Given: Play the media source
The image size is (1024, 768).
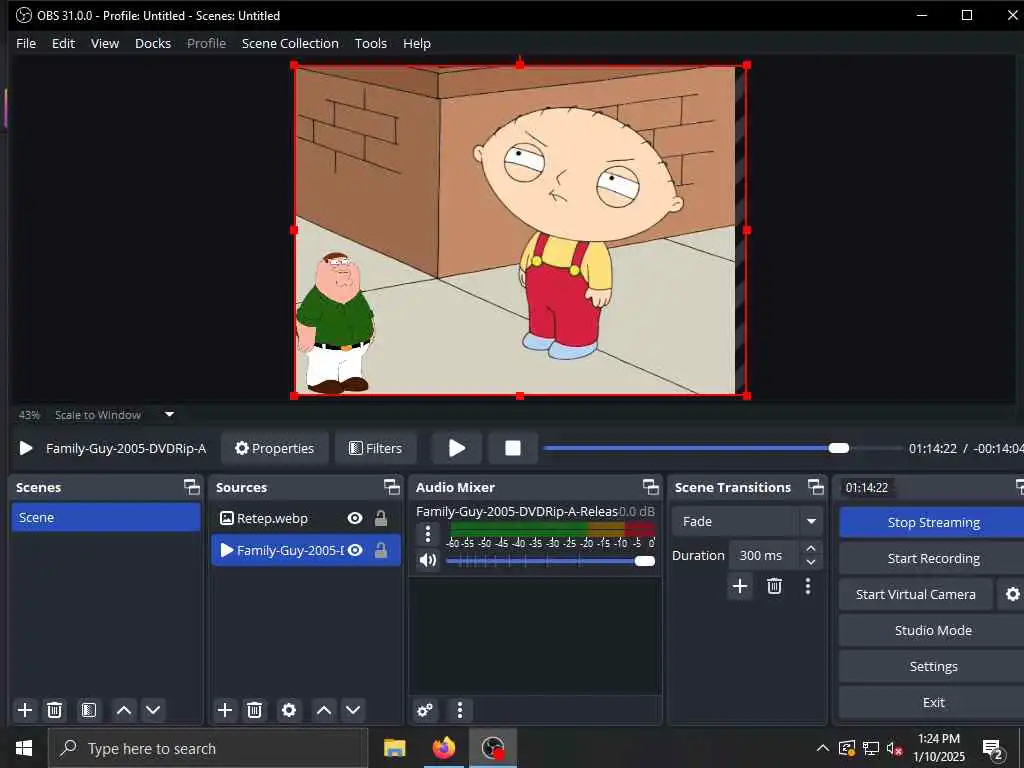Looking at the screenshot, I should 457,448.
